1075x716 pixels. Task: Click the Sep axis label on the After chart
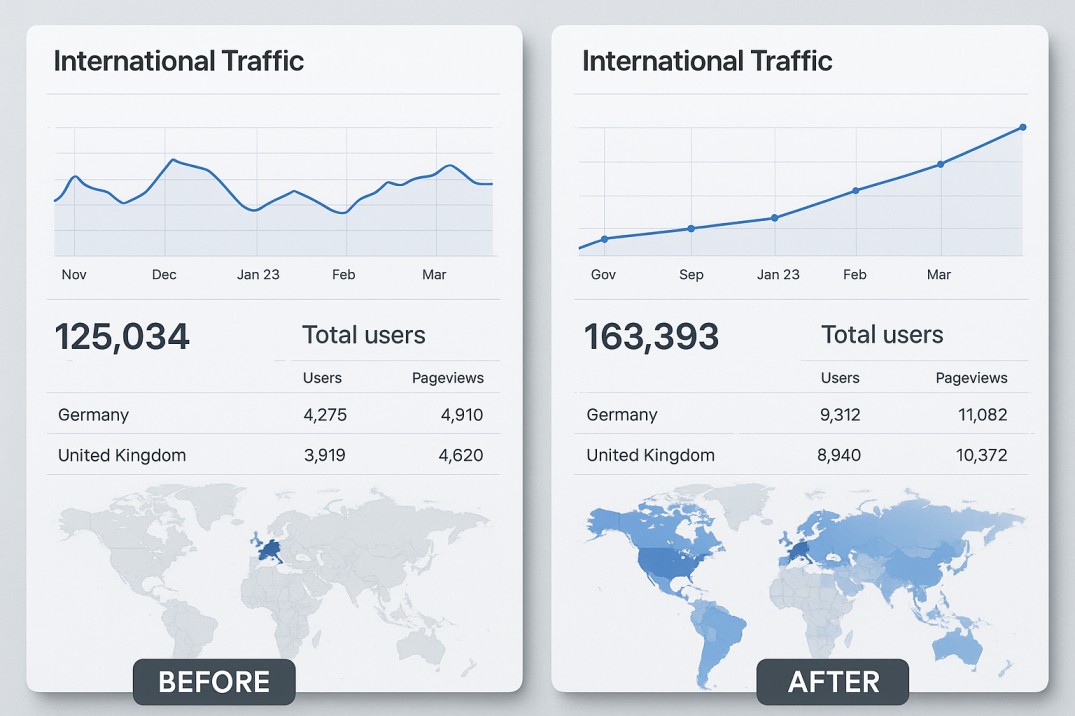pos(691,275)
